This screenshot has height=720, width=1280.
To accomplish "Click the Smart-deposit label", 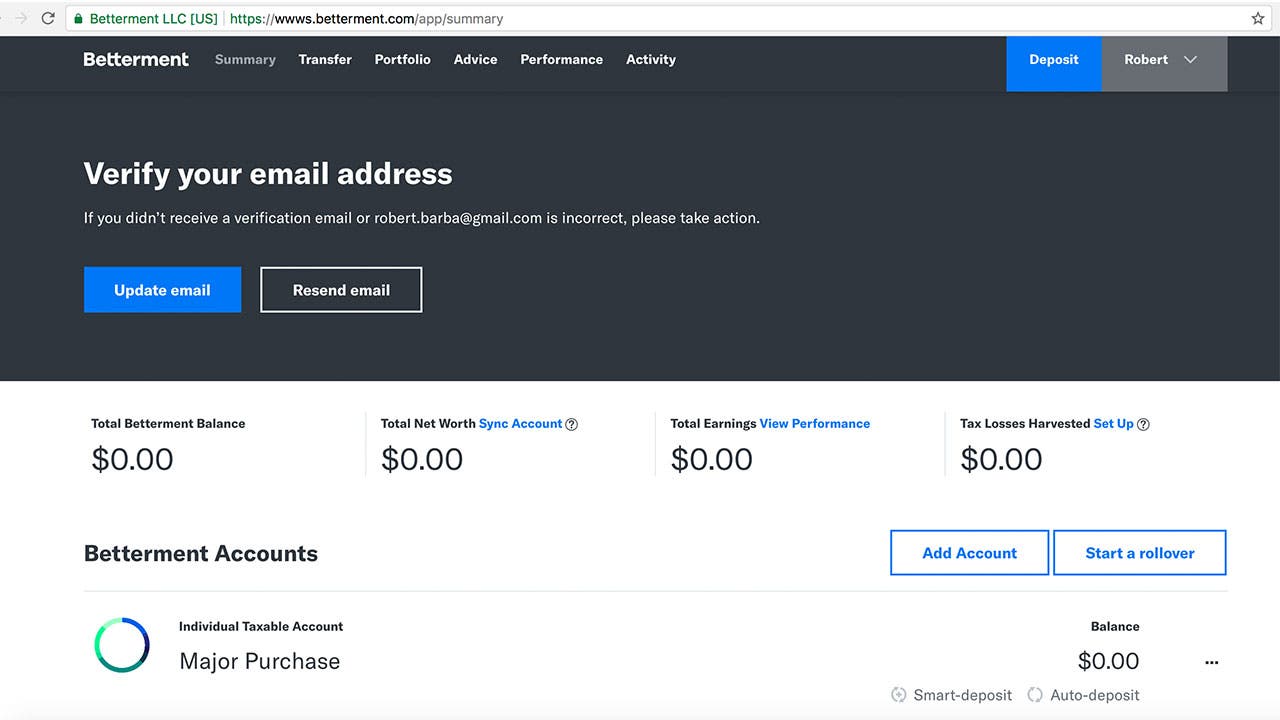I will click(962, 695).
